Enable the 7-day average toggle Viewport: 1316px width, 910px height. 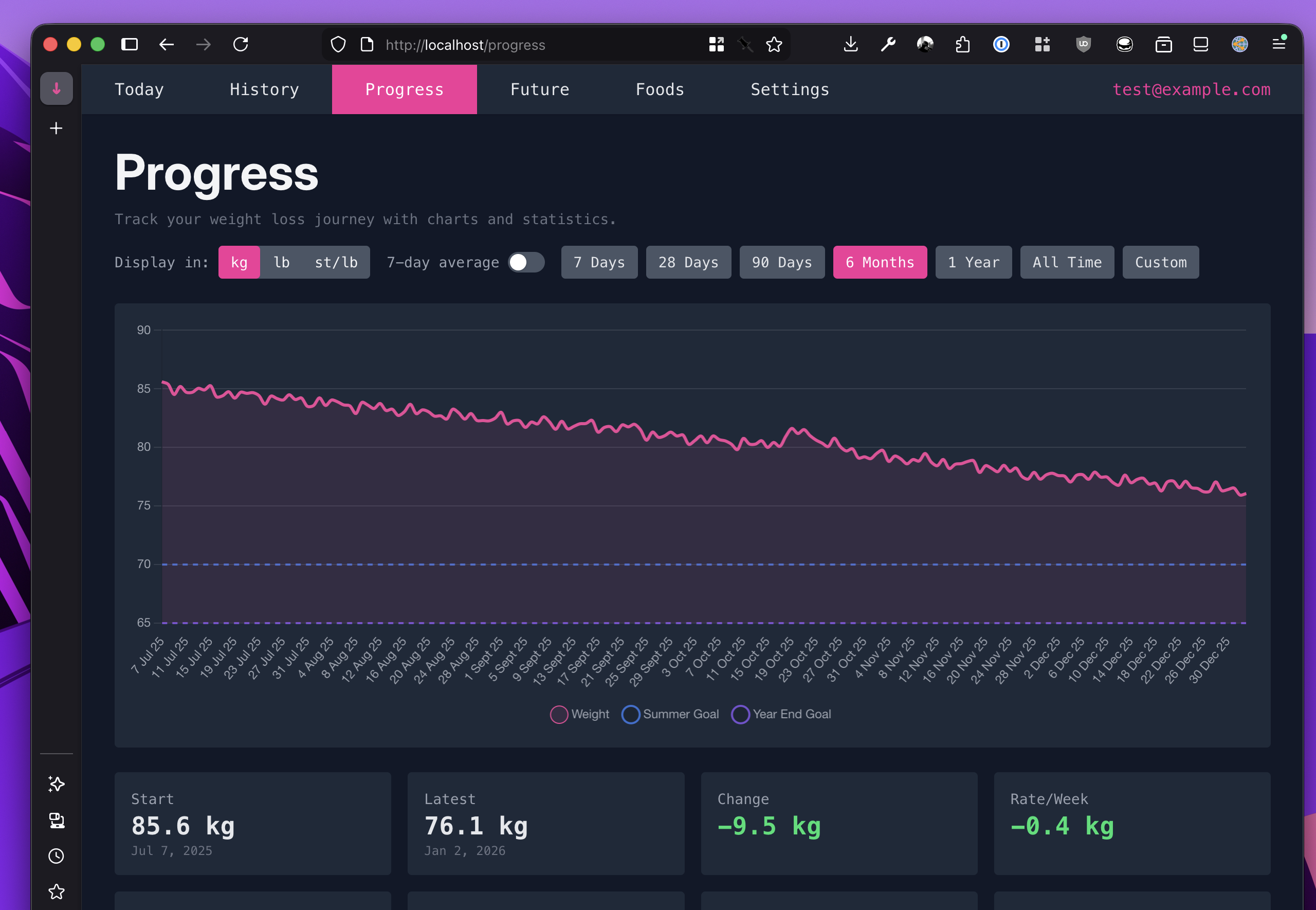point(525,262)
